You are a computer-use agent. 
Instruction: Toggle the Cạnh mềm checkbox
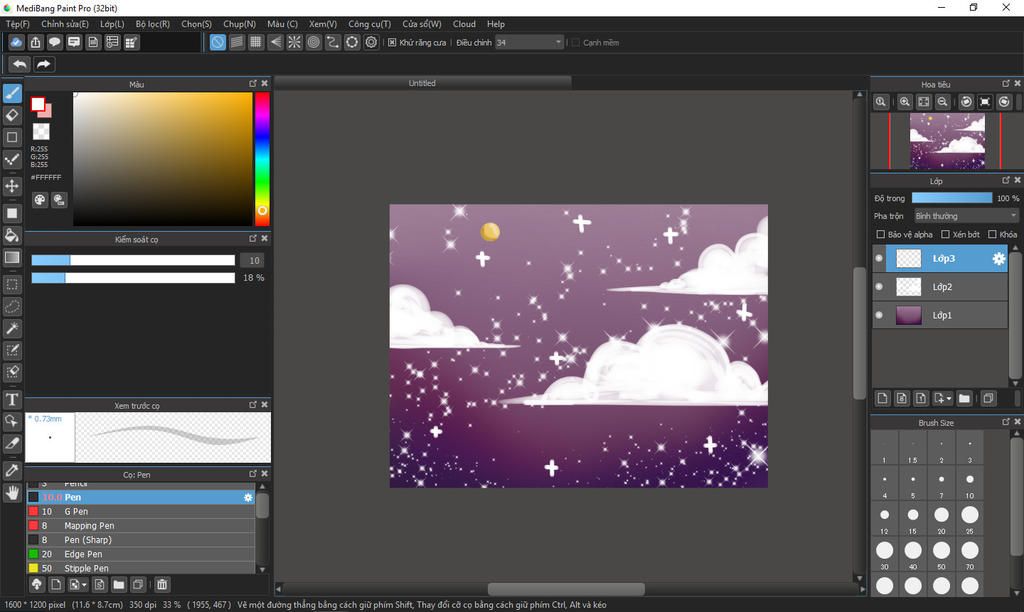575,42
